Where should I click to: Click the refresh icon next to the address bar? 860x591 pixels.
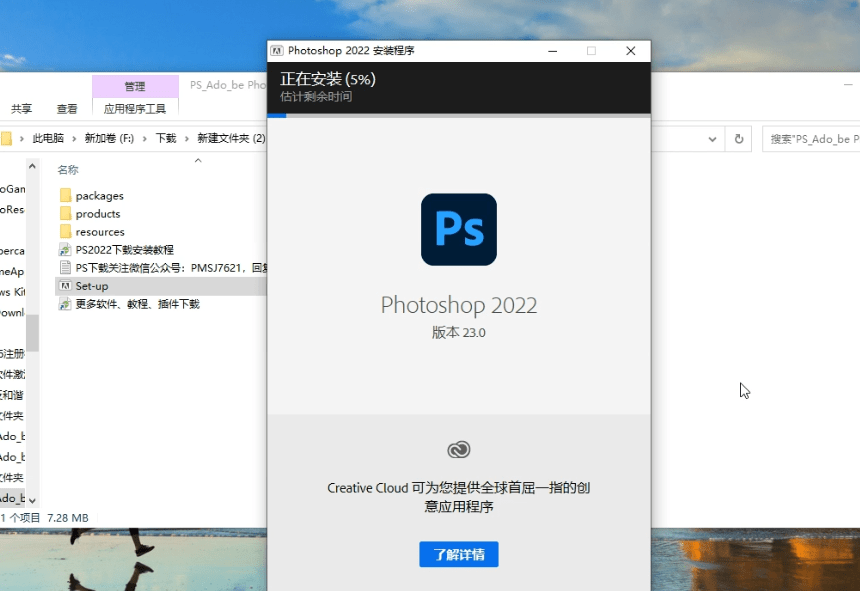tap(738, 139)
